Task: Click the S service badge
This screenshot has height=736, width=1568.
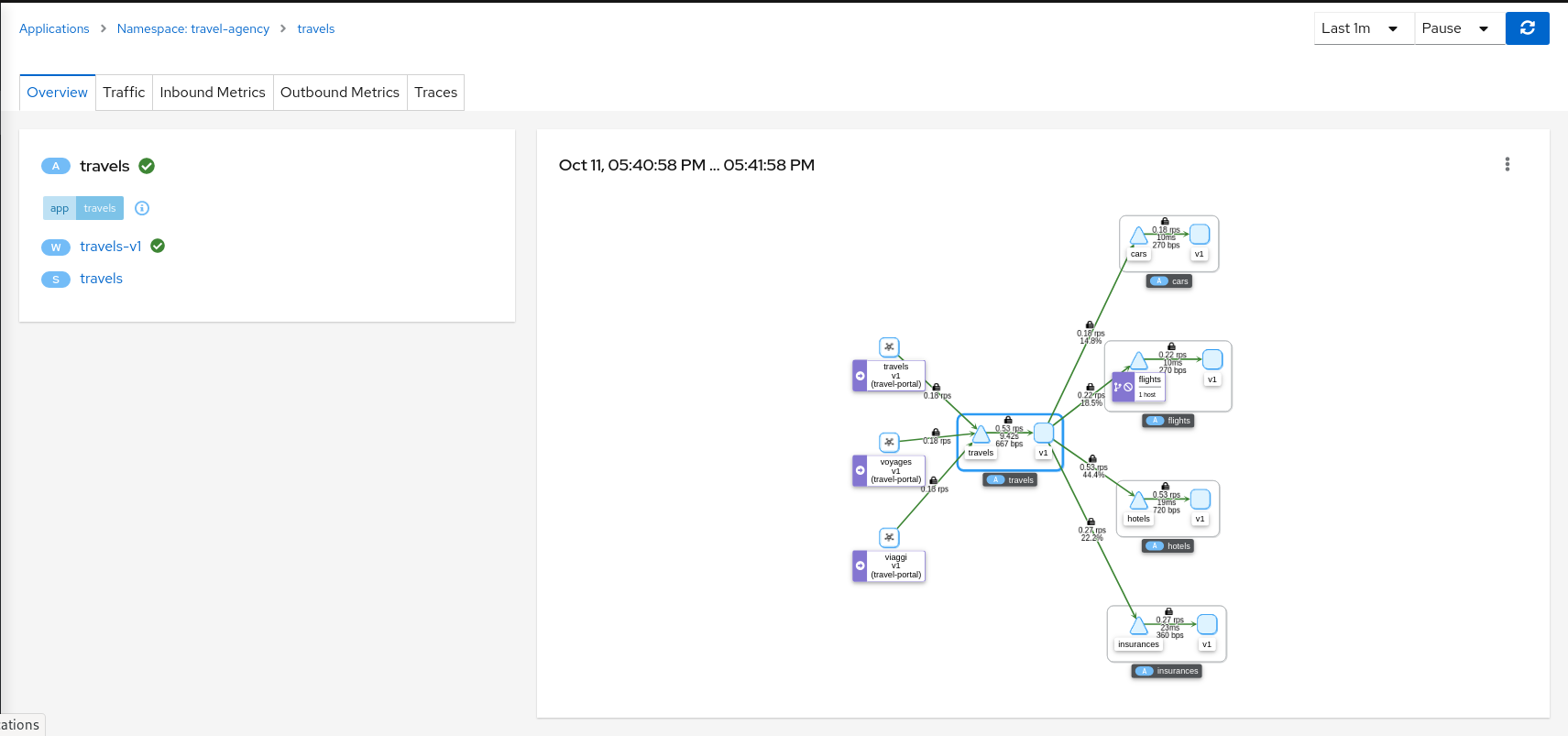Action: point(56,280)
